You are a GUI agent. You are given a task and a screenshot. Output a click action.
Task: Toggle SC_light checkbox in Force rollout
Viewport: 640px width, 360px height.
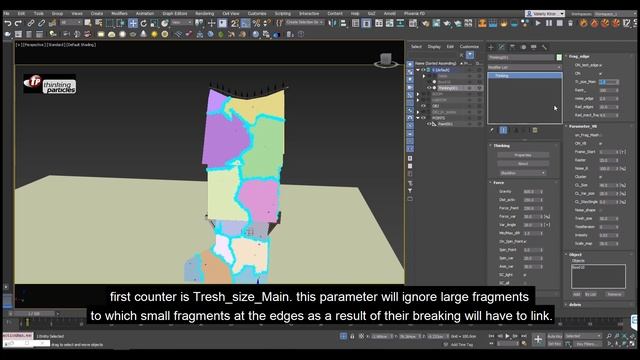(x=525, y=275)
